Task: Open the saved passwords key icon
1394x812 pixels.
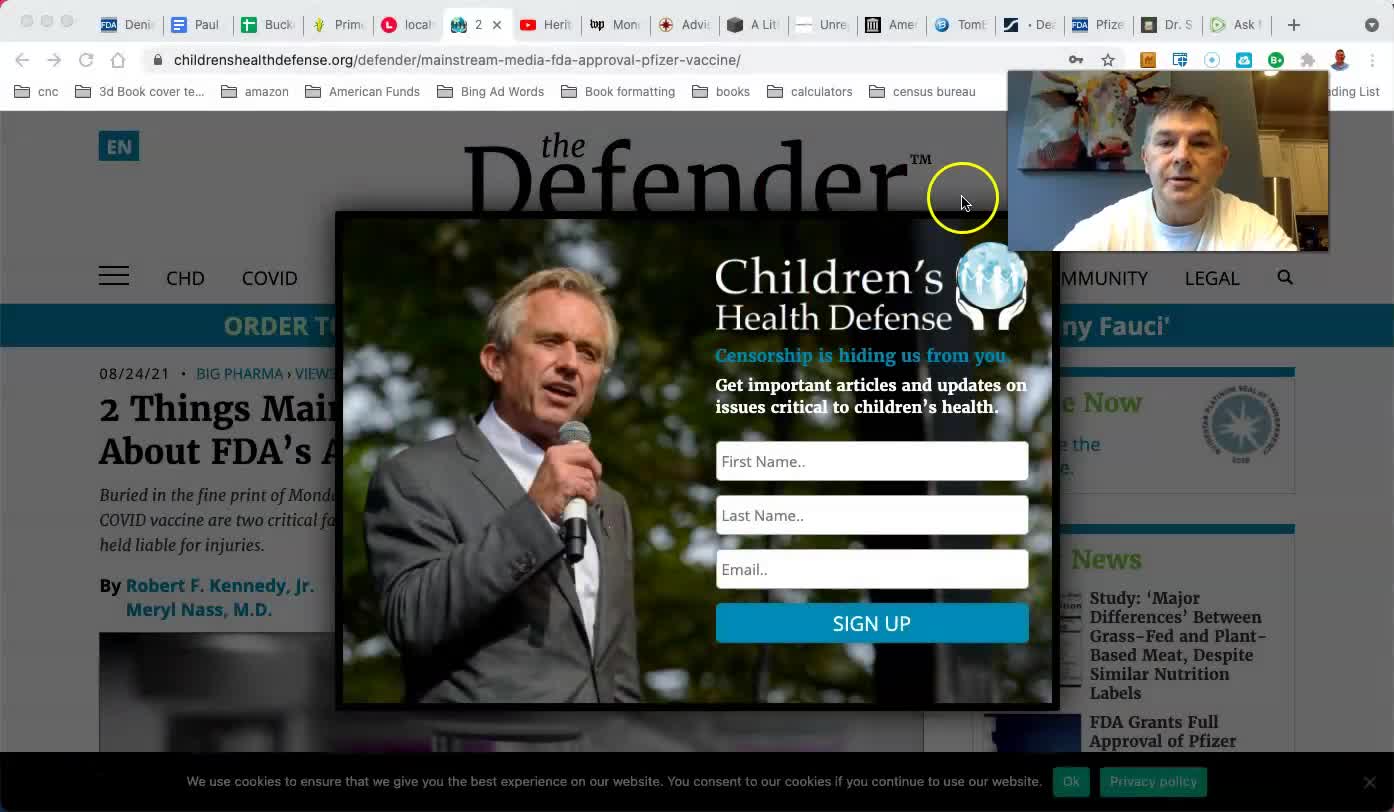Action: pos(1076,60)
